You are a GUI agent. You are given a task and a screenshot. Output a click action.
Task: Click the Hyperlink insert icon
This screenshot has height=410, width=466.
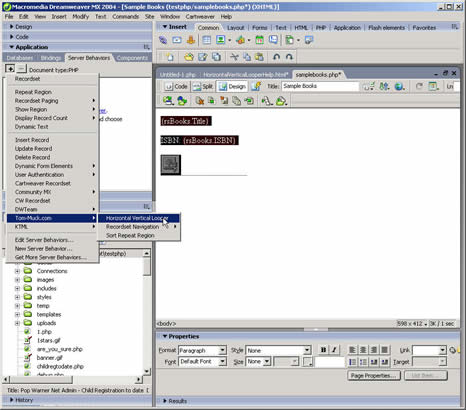click(x=163, y=40)
